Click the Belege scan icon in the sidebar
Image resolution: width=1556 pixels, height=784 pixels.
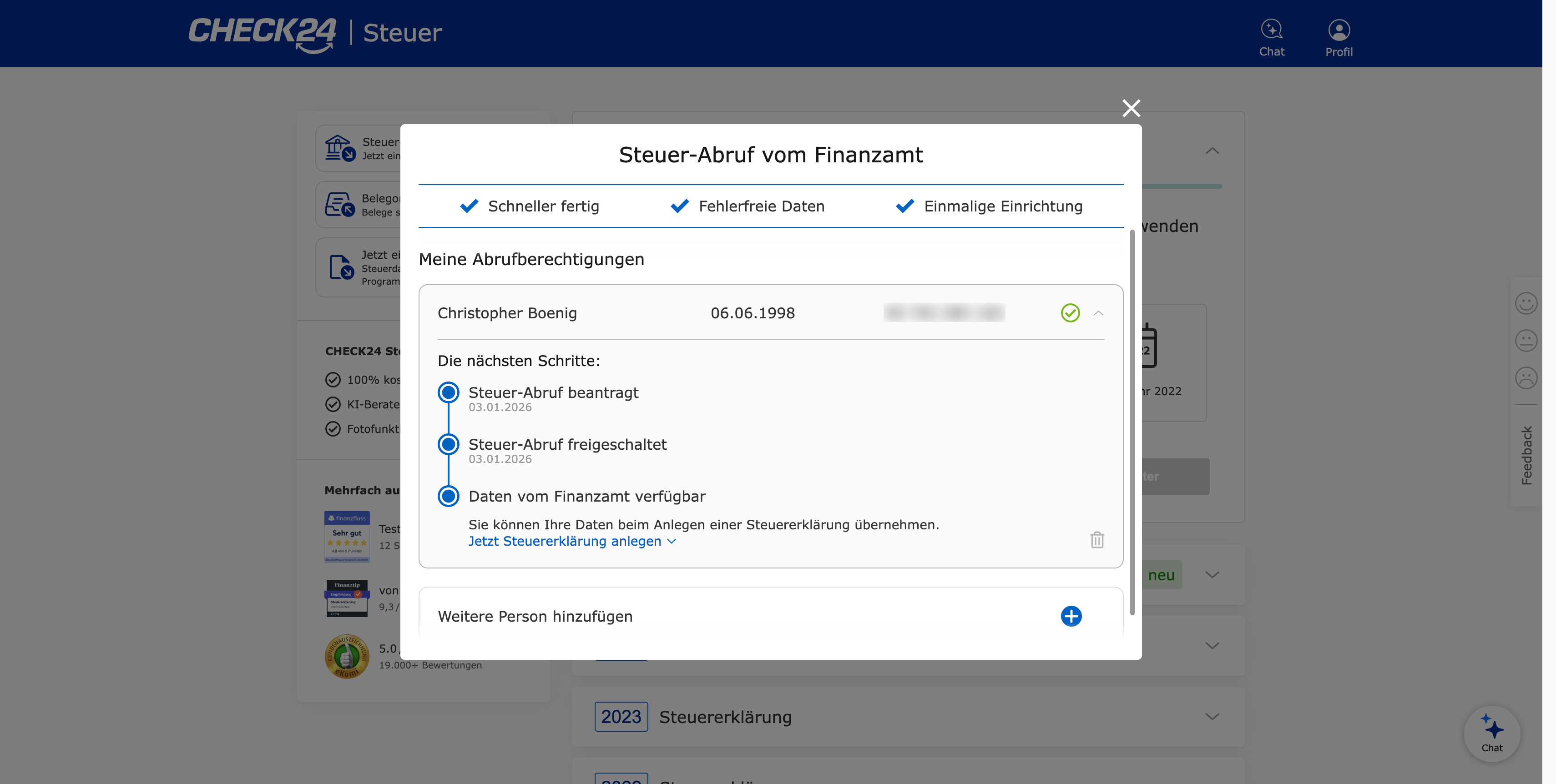click(x=339, y=205)
